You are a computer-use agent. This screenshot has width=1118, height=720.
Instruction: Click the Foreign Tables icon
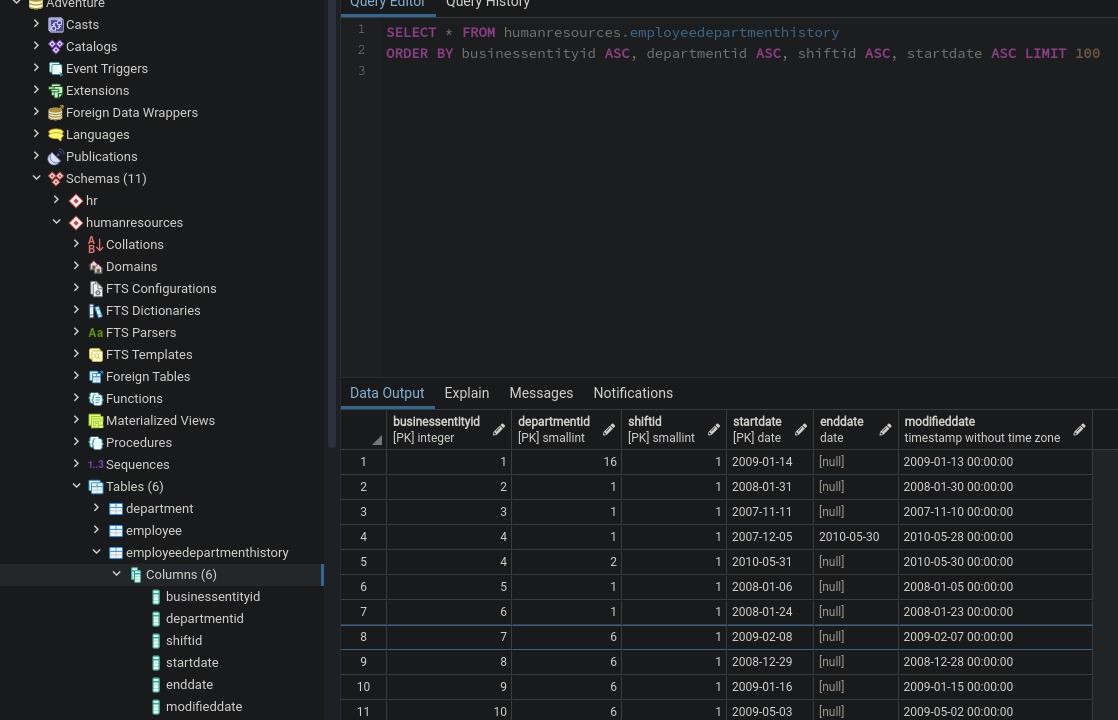click(96, 376)
